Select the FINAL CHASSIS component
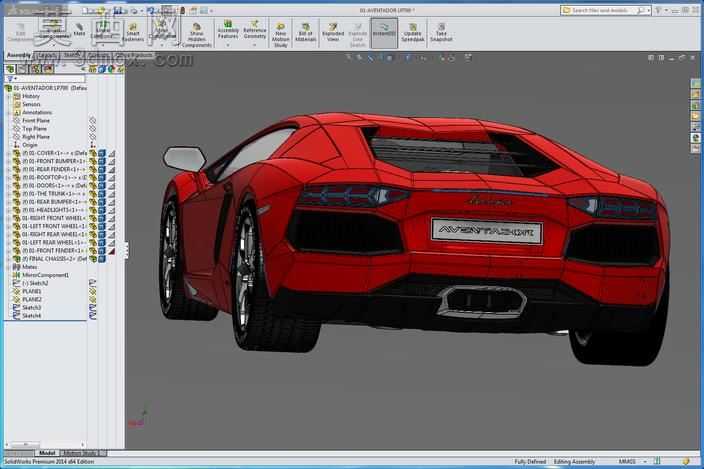 (54, 259)
